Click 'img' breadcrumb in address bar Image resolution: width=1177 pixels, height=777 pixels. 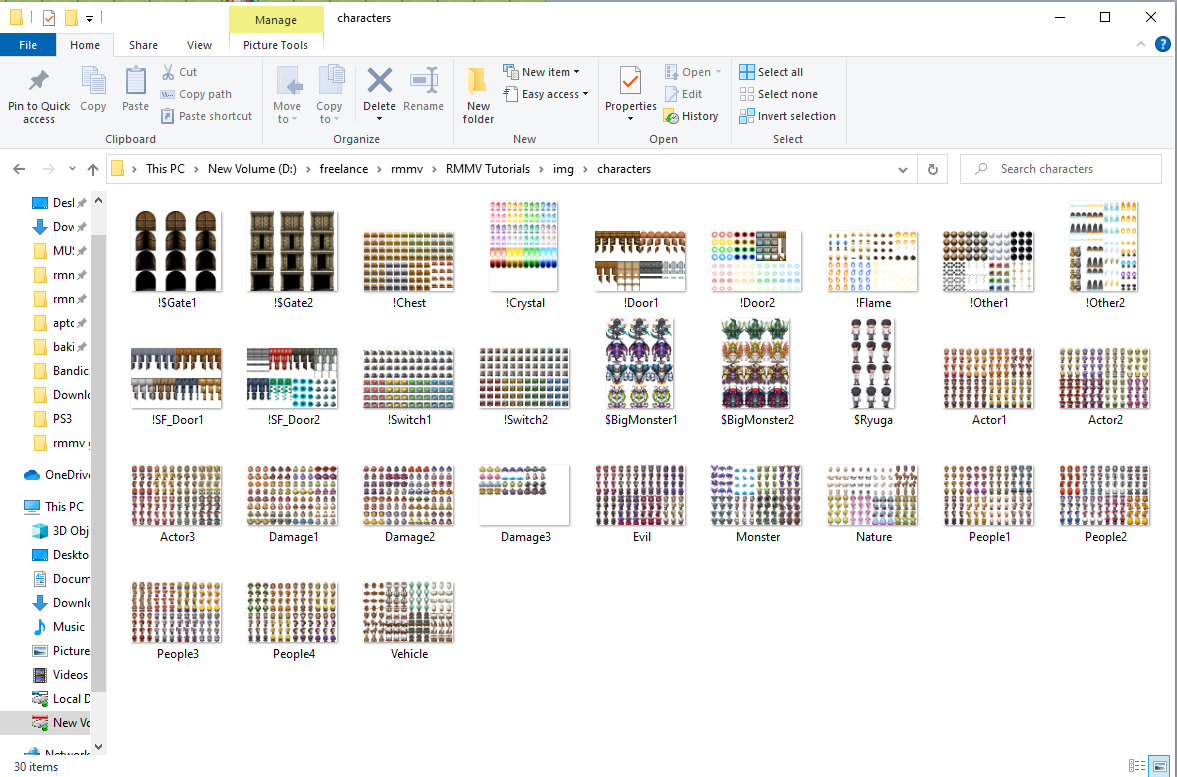pos(563,169)
